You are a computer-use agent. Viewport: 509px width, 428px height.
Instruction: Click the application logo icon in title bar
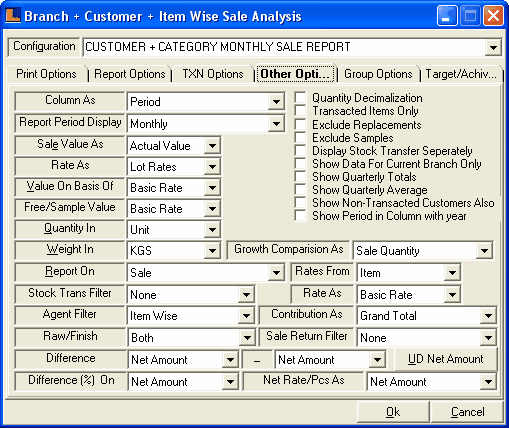click(x=13, y=16)
